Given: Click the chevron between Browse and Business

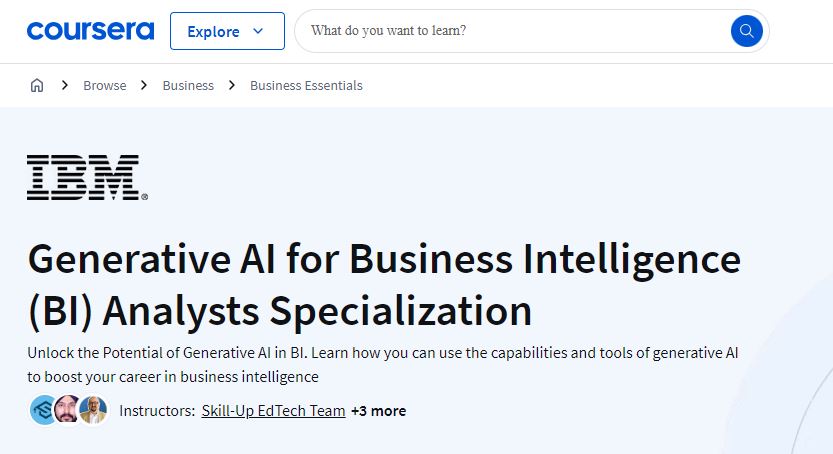Looking at the screenshot, I should point(144,85).
